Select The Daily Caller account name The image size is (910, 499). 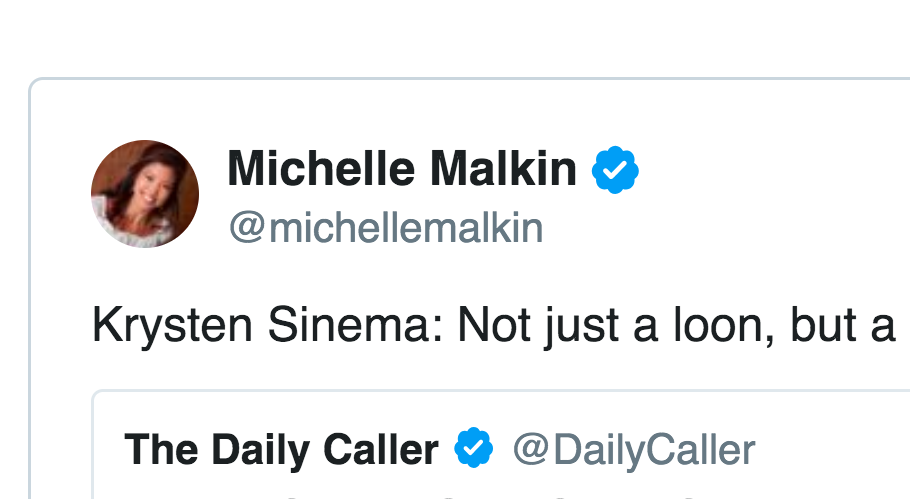[281, 450]
